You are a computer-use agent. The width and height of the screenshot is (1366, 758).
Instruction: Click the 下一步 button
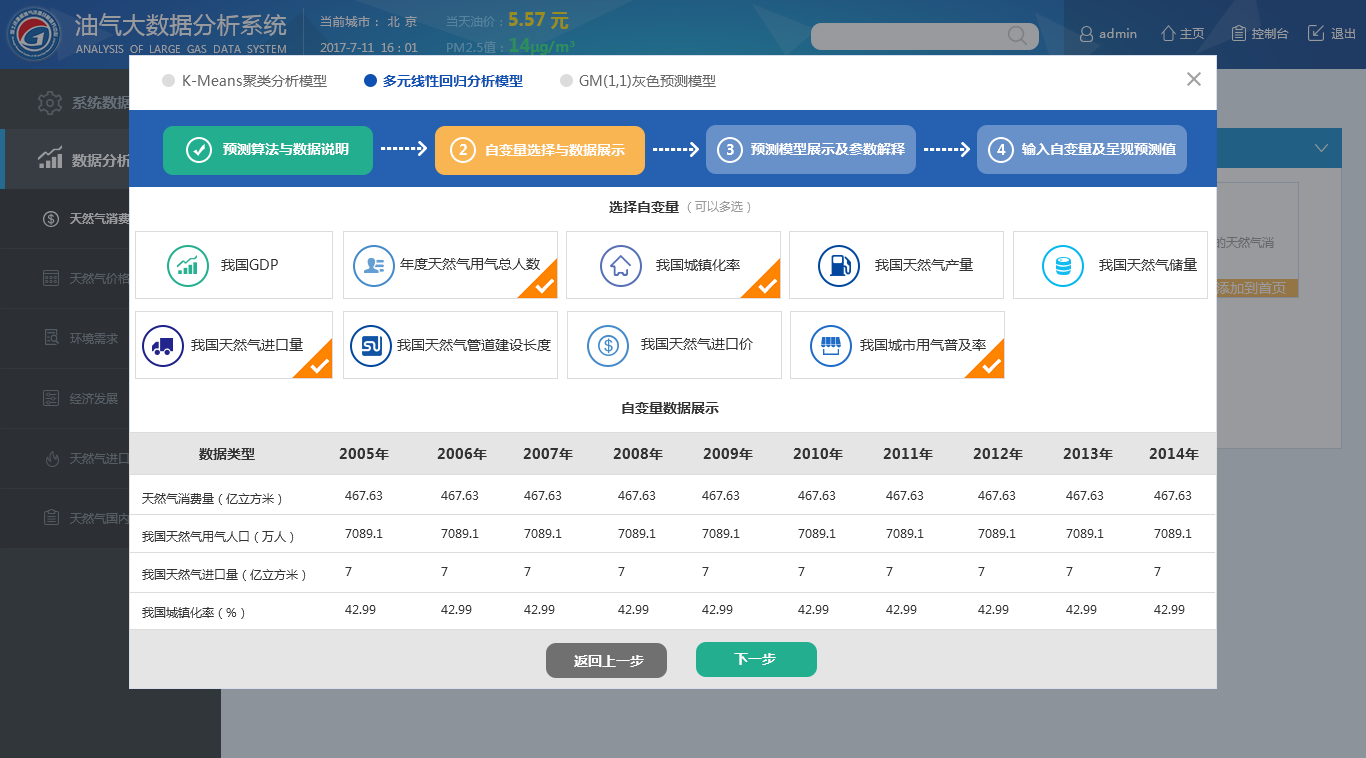click(x=756, y=659)
